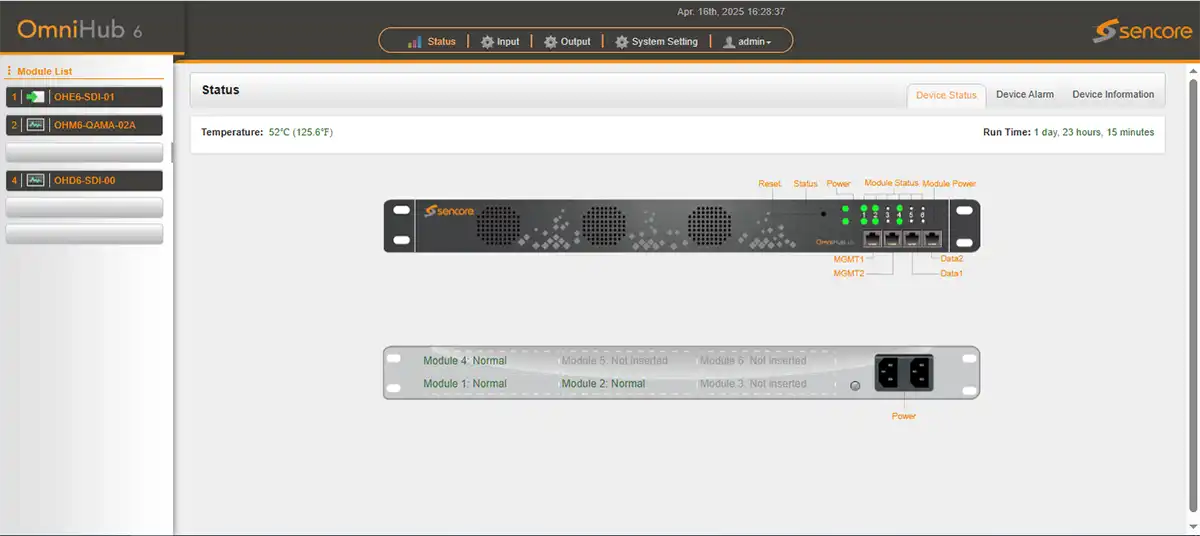The height and width of the screenshot is (536, 1200).
Task: Click the Module Status label
Action: coord(891,183)
